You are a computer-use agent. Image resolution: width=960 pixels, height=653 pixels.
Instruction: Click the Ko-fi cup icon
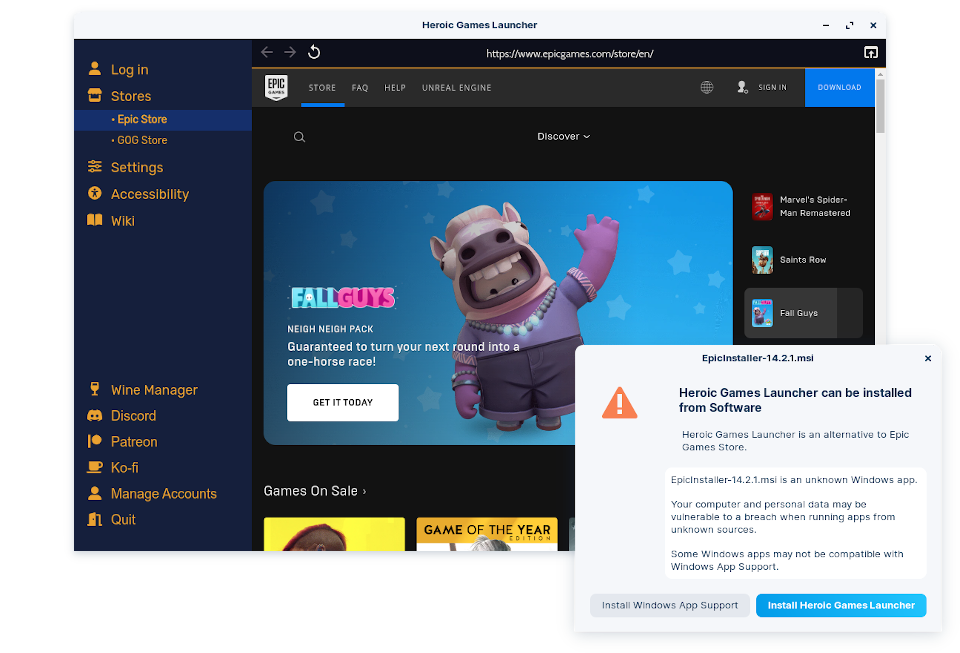(x=94, y=467)
